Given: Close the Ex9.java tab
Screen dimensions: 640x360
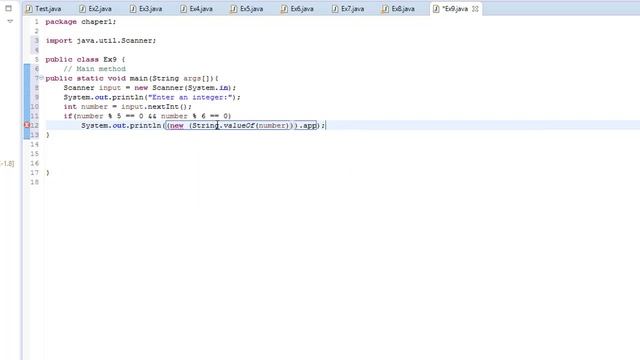Looking at the screenshot, I should (x=475, y=9).
